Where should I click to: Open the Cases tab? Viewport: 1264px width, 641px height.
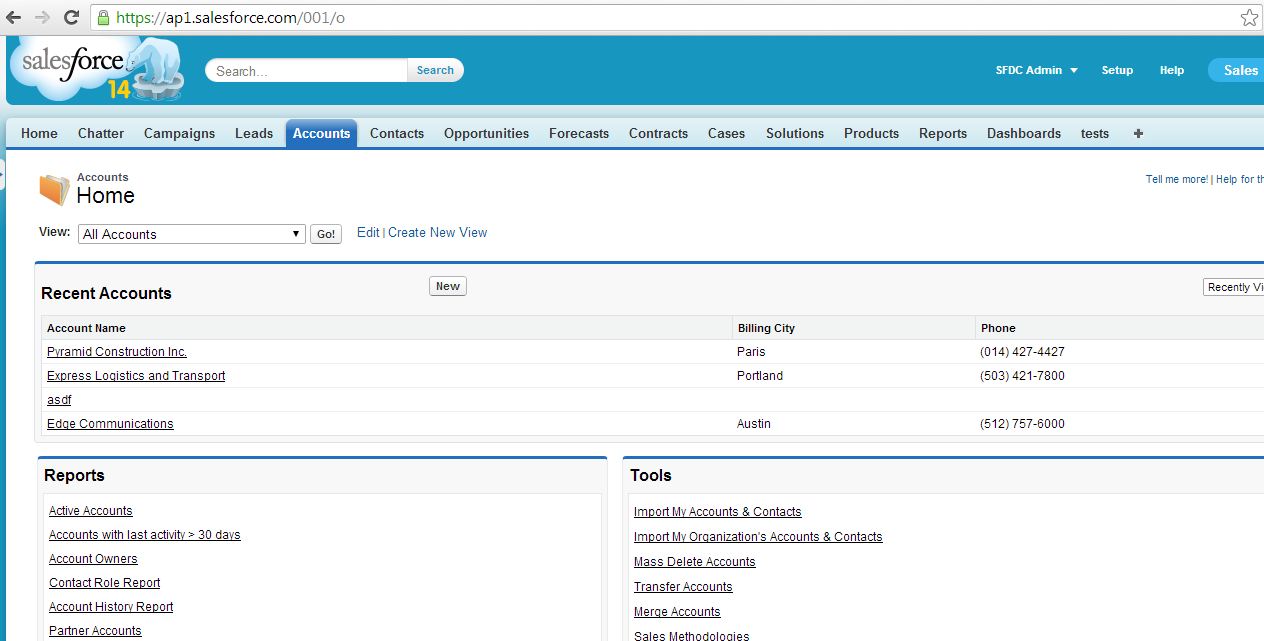pyautogui.click(x=726, y=133)
